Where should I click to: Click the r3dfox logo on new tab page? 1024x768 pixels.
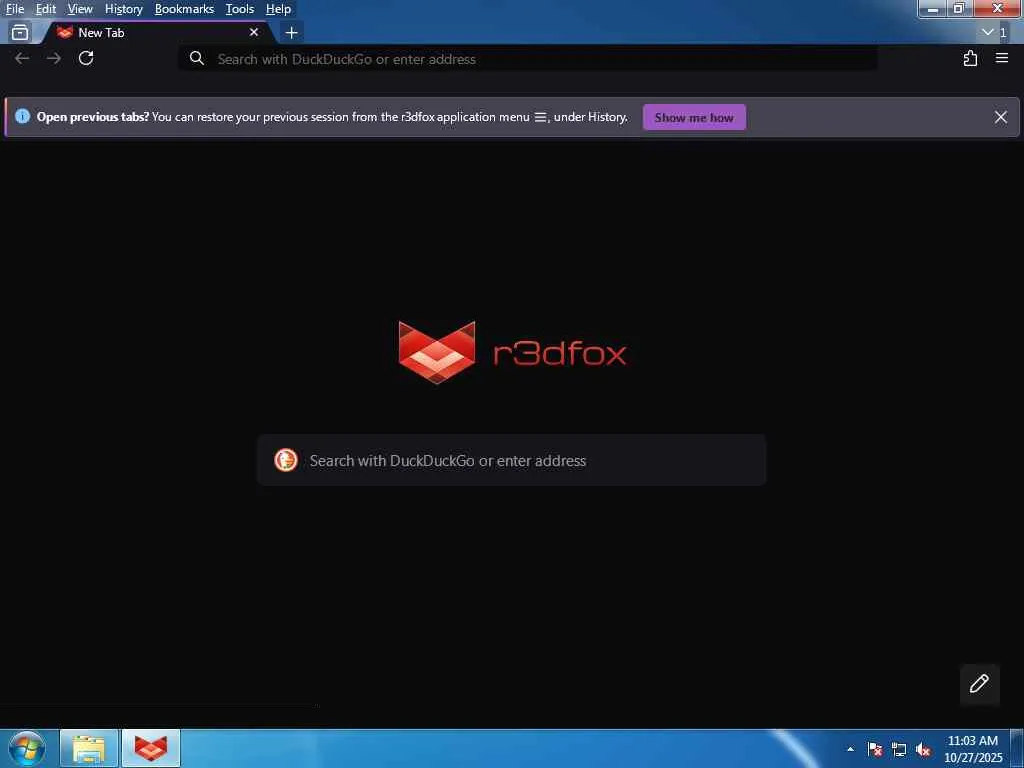click(x=512, y=353)
